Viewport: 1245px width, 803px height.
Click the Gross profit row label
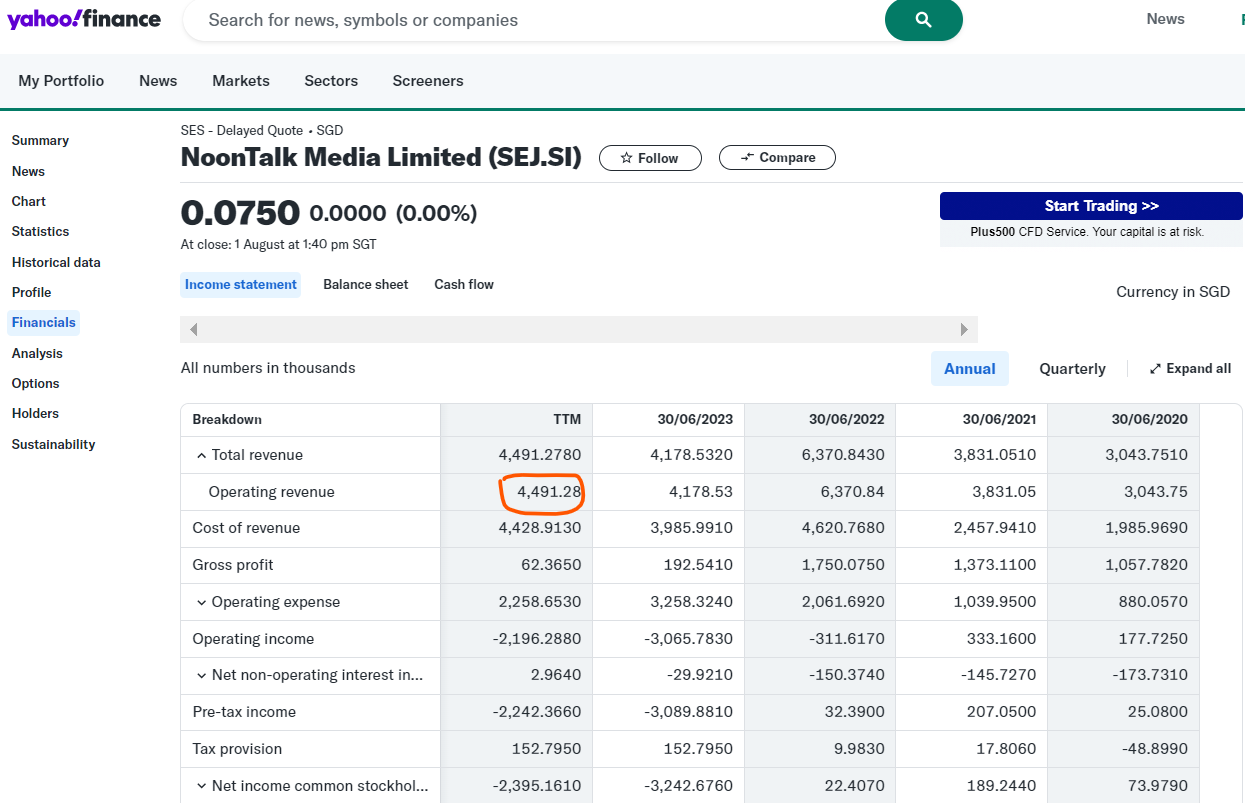tap(233, 565)
